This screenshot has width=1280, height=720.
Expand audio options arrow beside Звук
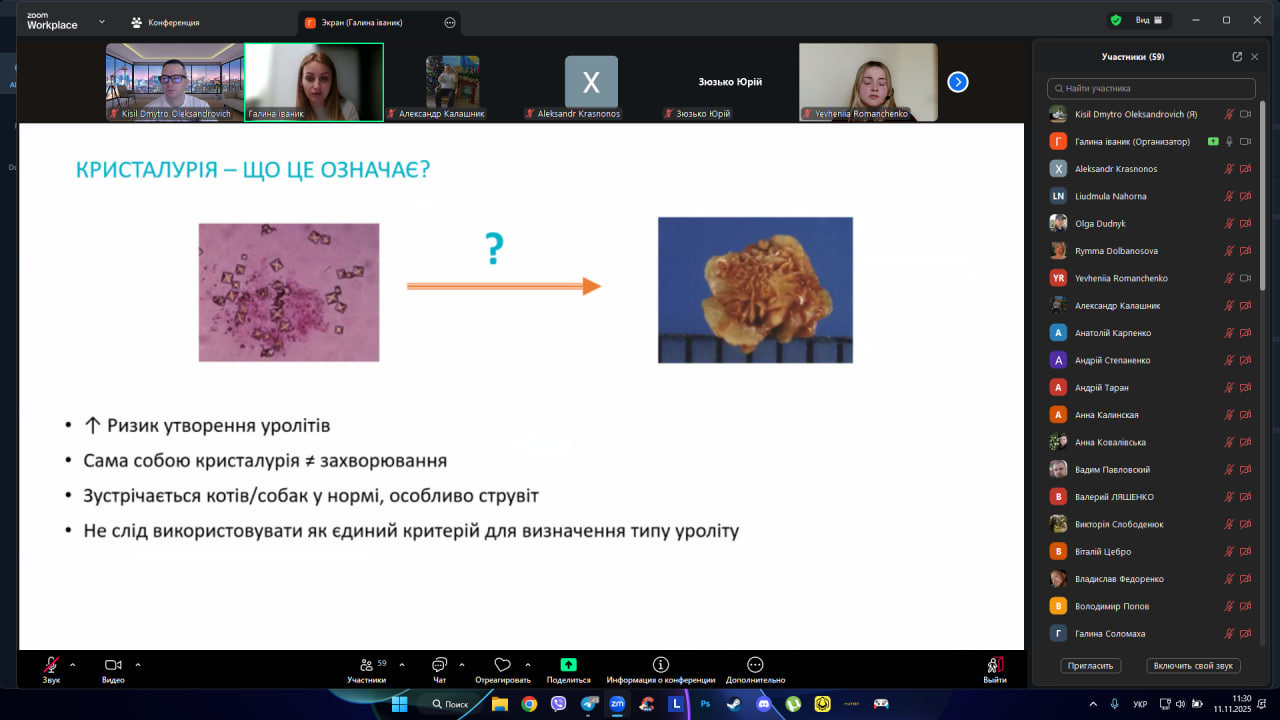[72, 664]
